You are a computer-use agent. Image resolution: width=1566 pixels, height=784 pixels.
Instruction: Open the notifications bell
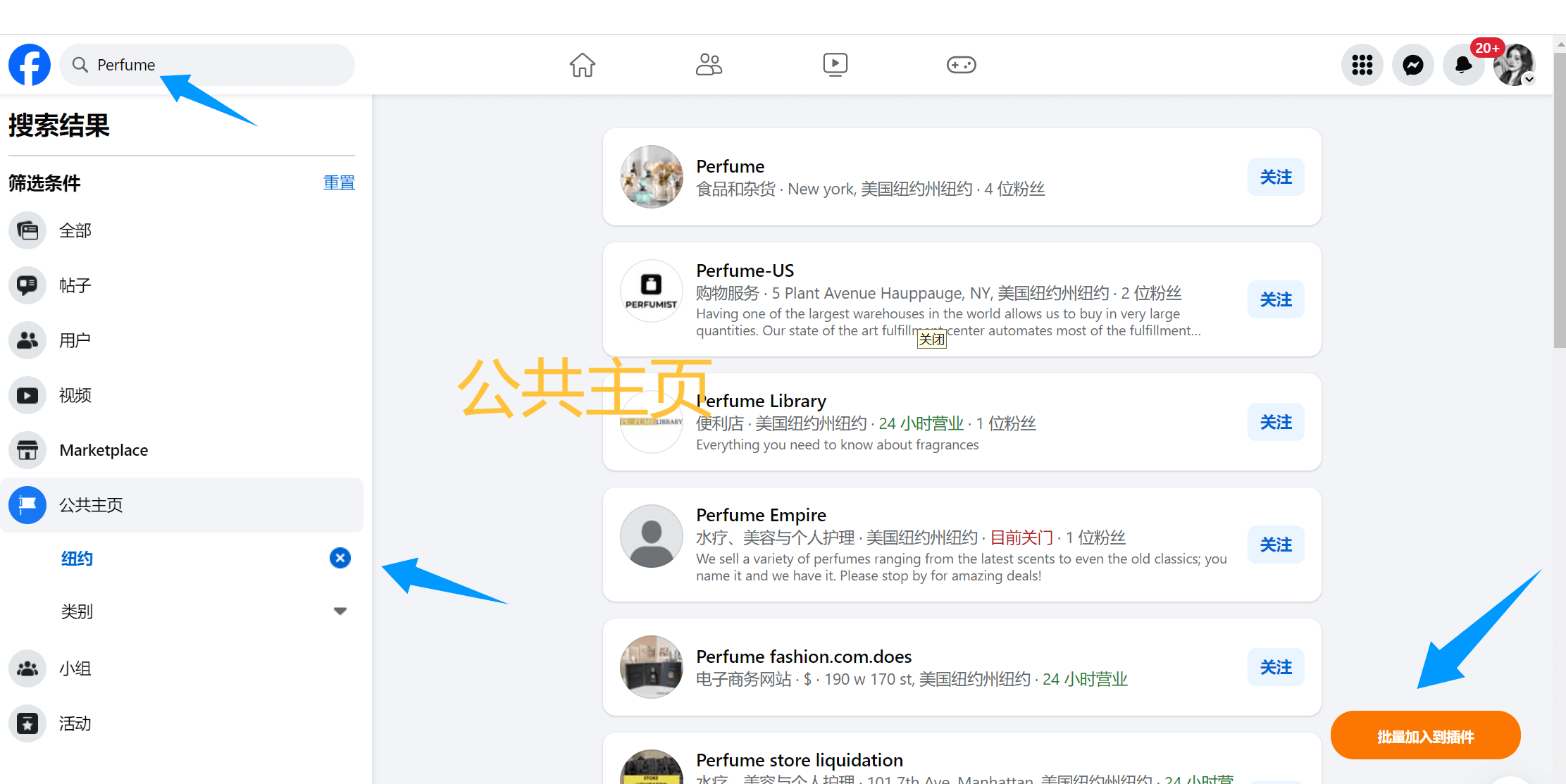click(1464, 65)
